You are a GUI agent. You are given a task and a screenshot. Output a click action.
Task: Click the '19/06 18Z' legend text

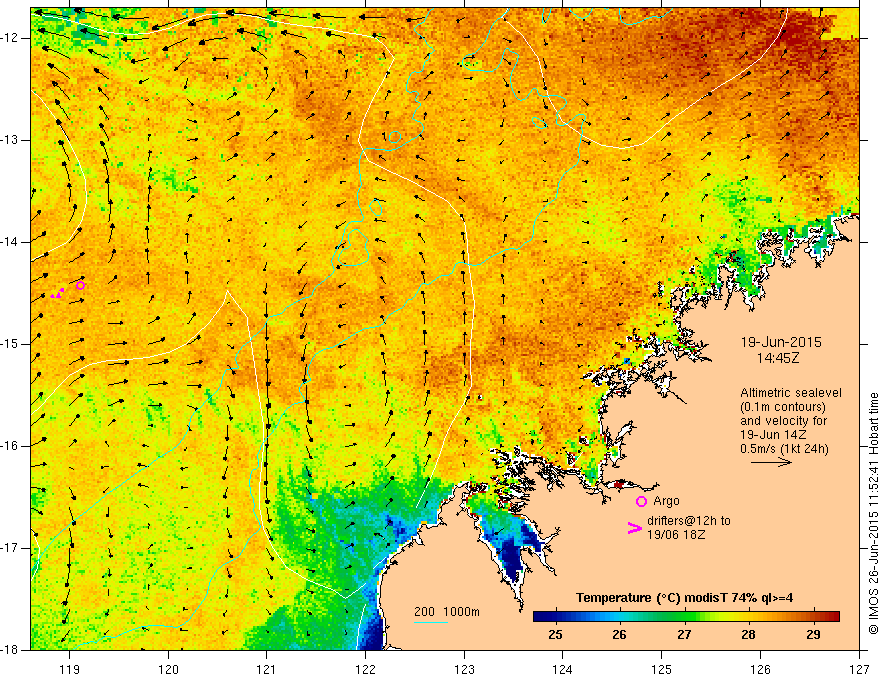(676, 535)
